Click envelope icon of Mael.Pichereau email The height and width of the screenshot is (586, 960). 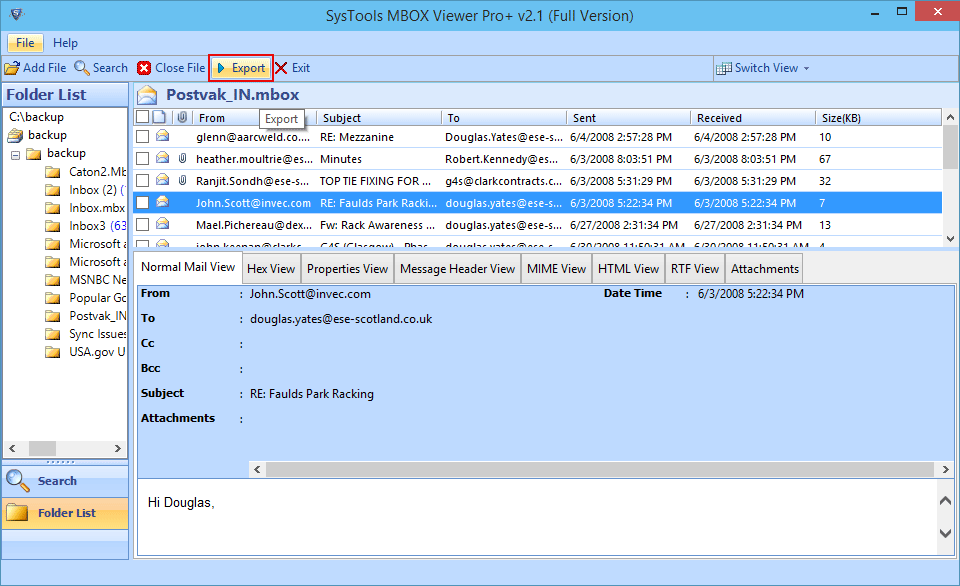pyautogui.click(x=162, y=224)
